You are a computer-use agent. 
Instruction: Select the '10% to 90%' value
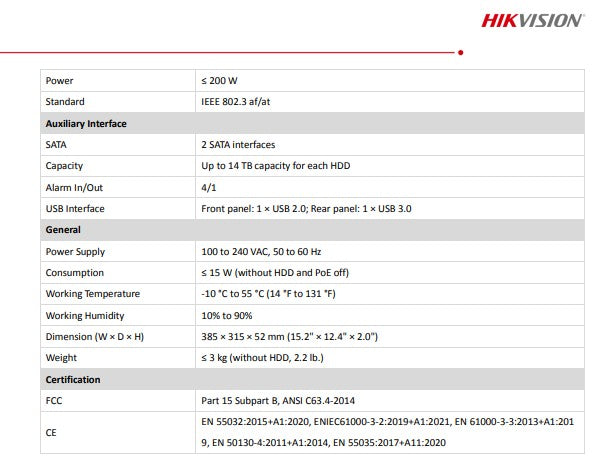tap(227, 316)
